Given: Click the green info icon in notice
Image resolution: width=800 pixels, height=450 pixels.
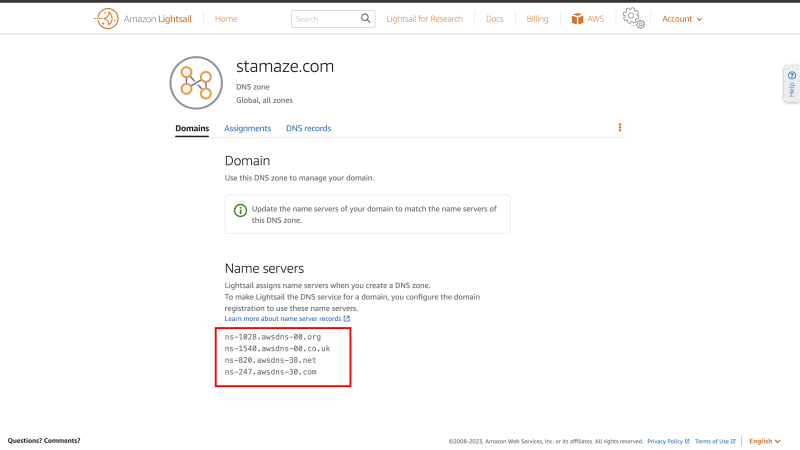Looking at the screenshot, I should [x=240, y=210].
